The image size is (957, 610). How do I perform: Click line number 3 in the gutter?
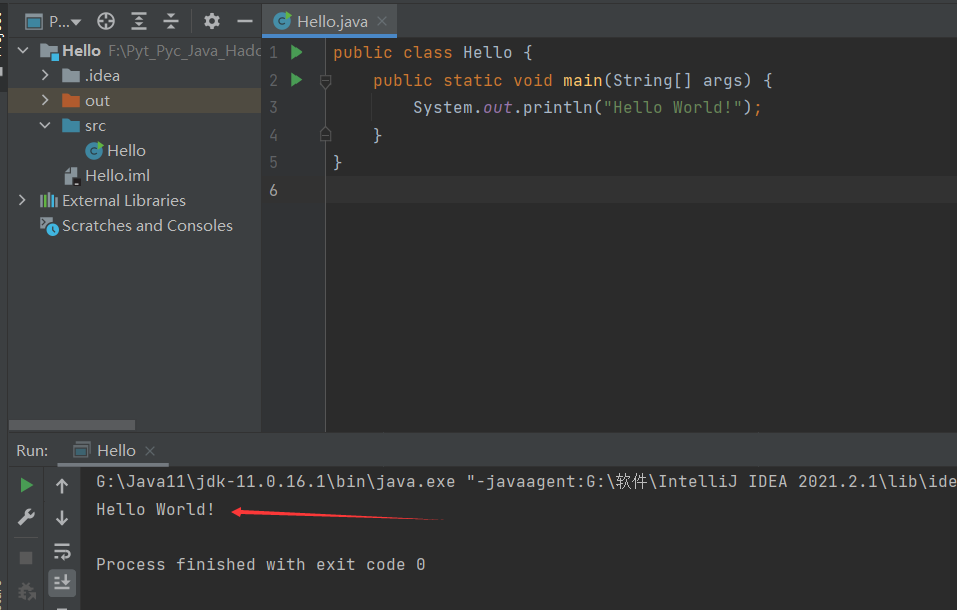click(273, 107)
